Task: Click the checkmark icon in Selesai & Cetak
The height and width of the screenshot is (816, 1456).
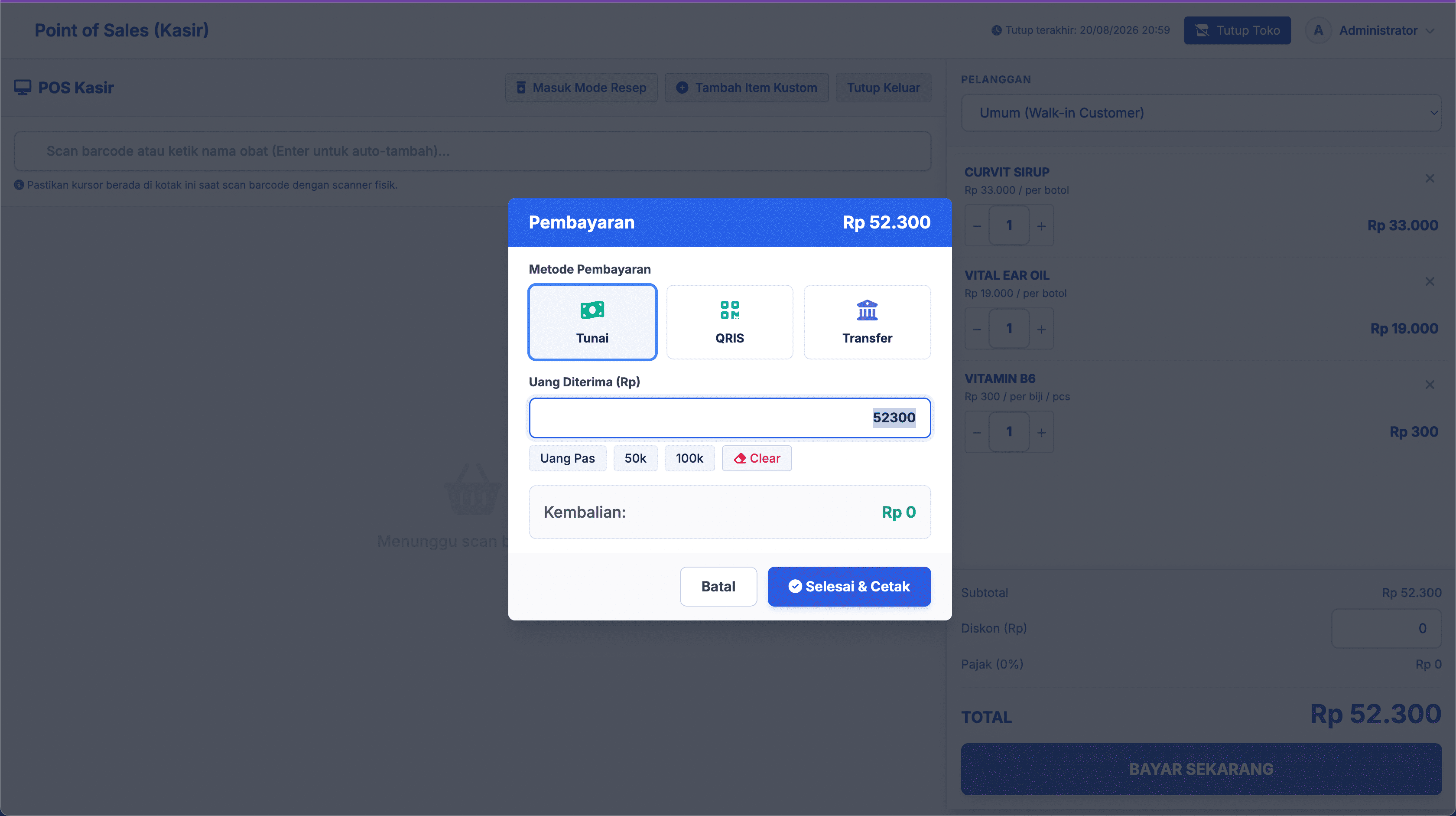Action: [x=795, y=586]
